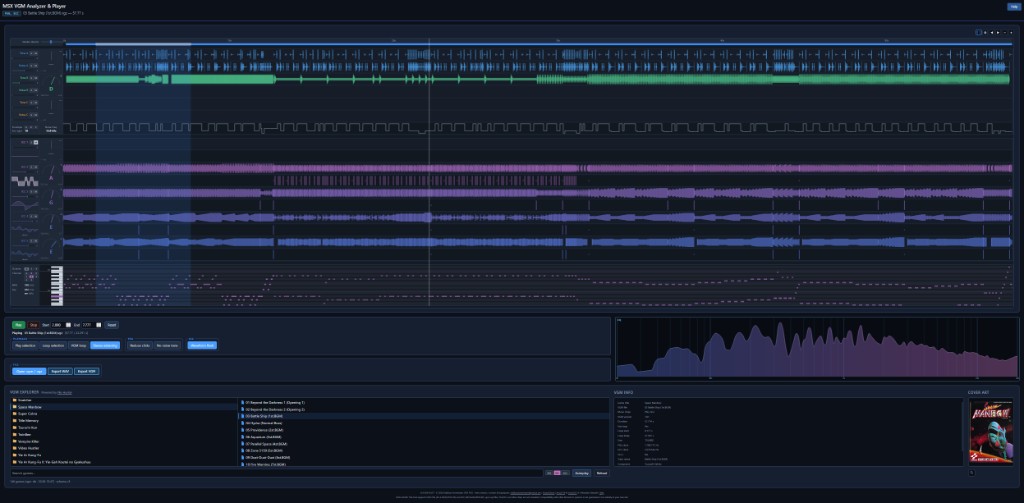
Task: Open the Super Cobra folder icon
Action: (x=14, y=414)
